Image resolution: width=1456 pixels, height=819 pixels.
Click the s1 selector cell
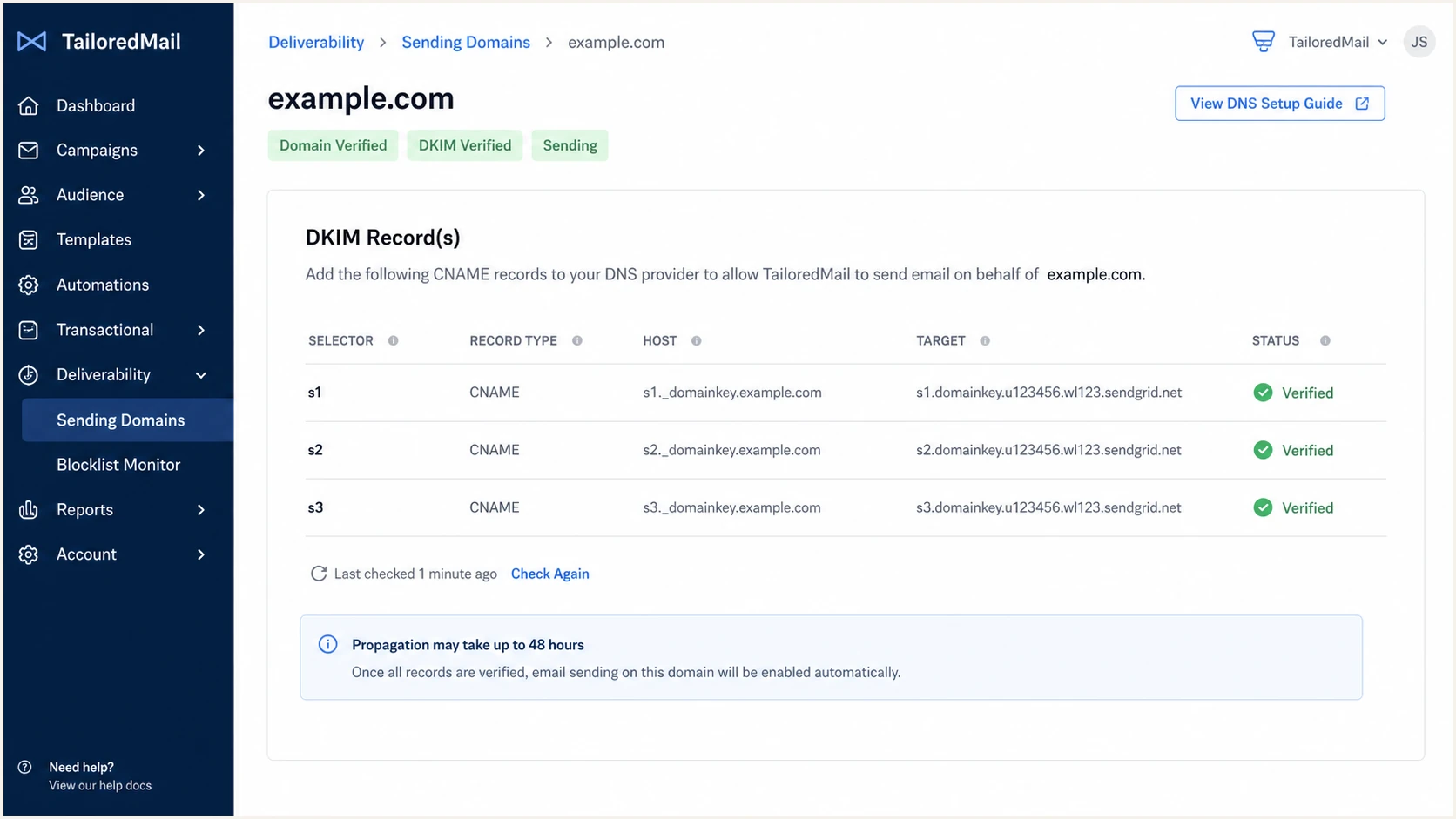pos(315,393)
